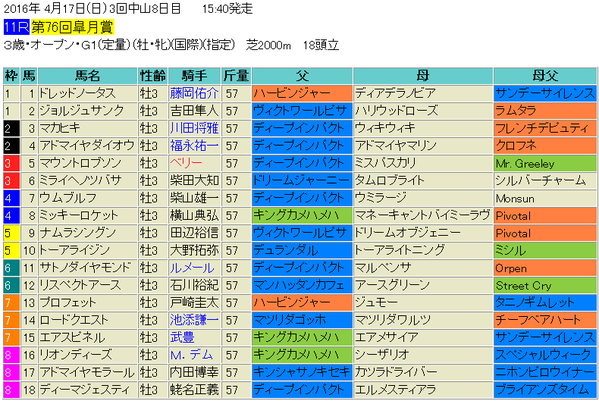Click race title 第76回皐月賞
The height and width of the screenshot is (401, 599).
[x=72, y=27]
